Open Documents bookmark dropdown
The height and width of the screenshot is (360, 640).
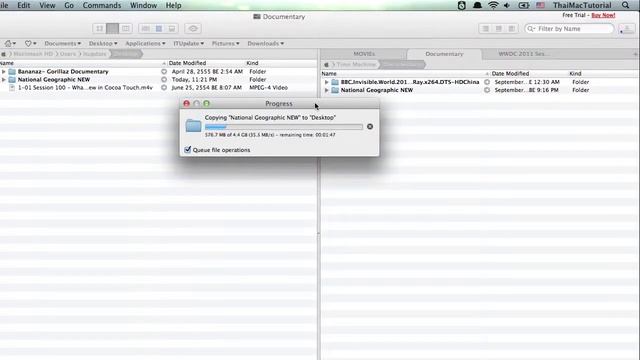(62, 43)
